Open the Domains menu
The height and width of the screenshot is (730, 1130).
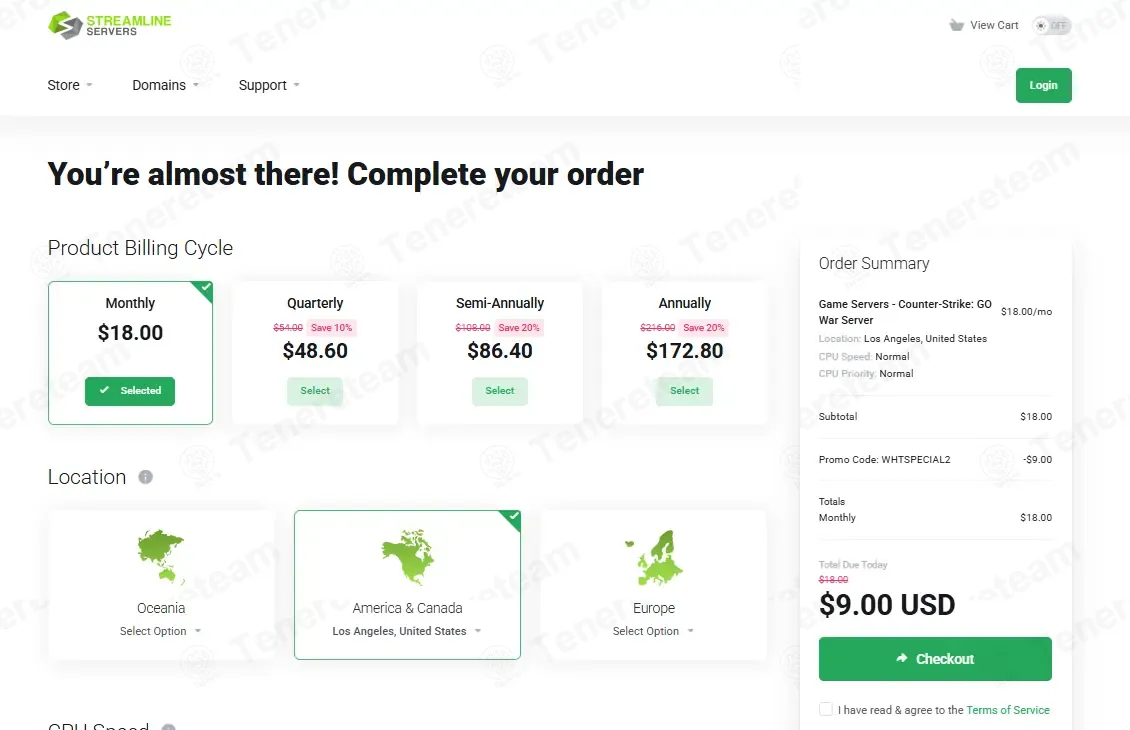(x=166, y=85)
